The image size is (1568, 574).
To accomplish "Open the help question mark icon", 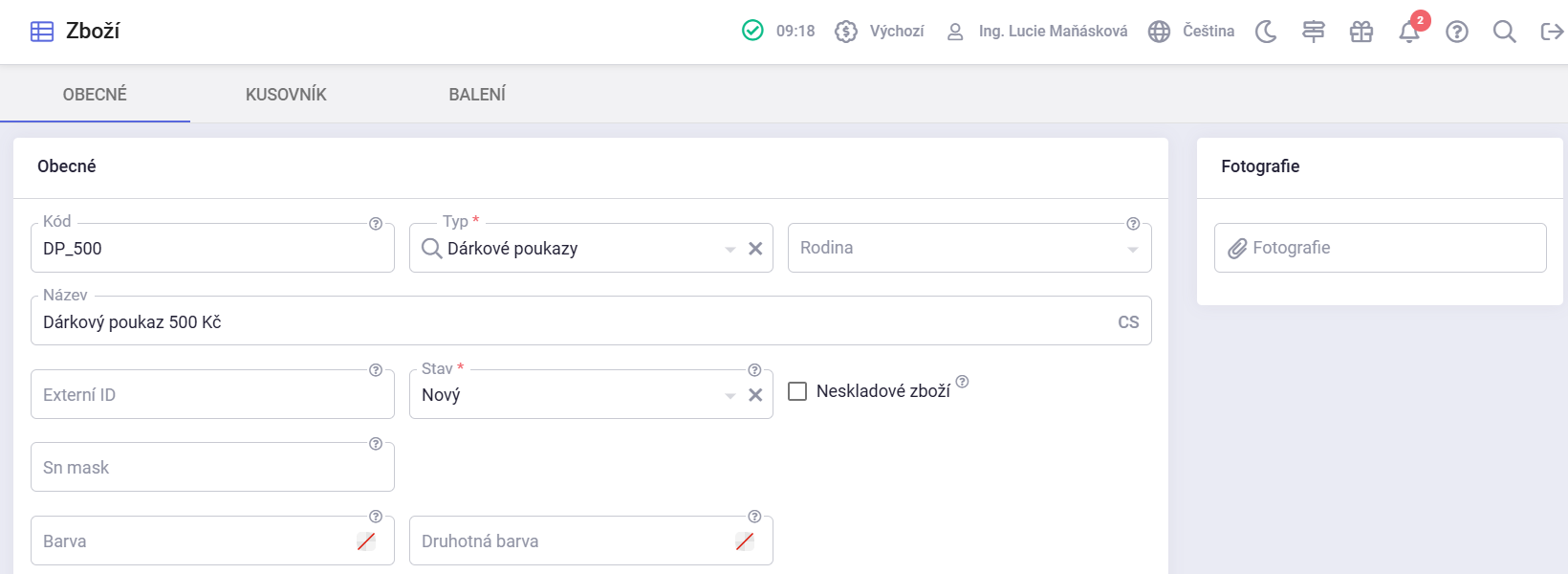I will pyautogui.click(x=1456, y=32).
